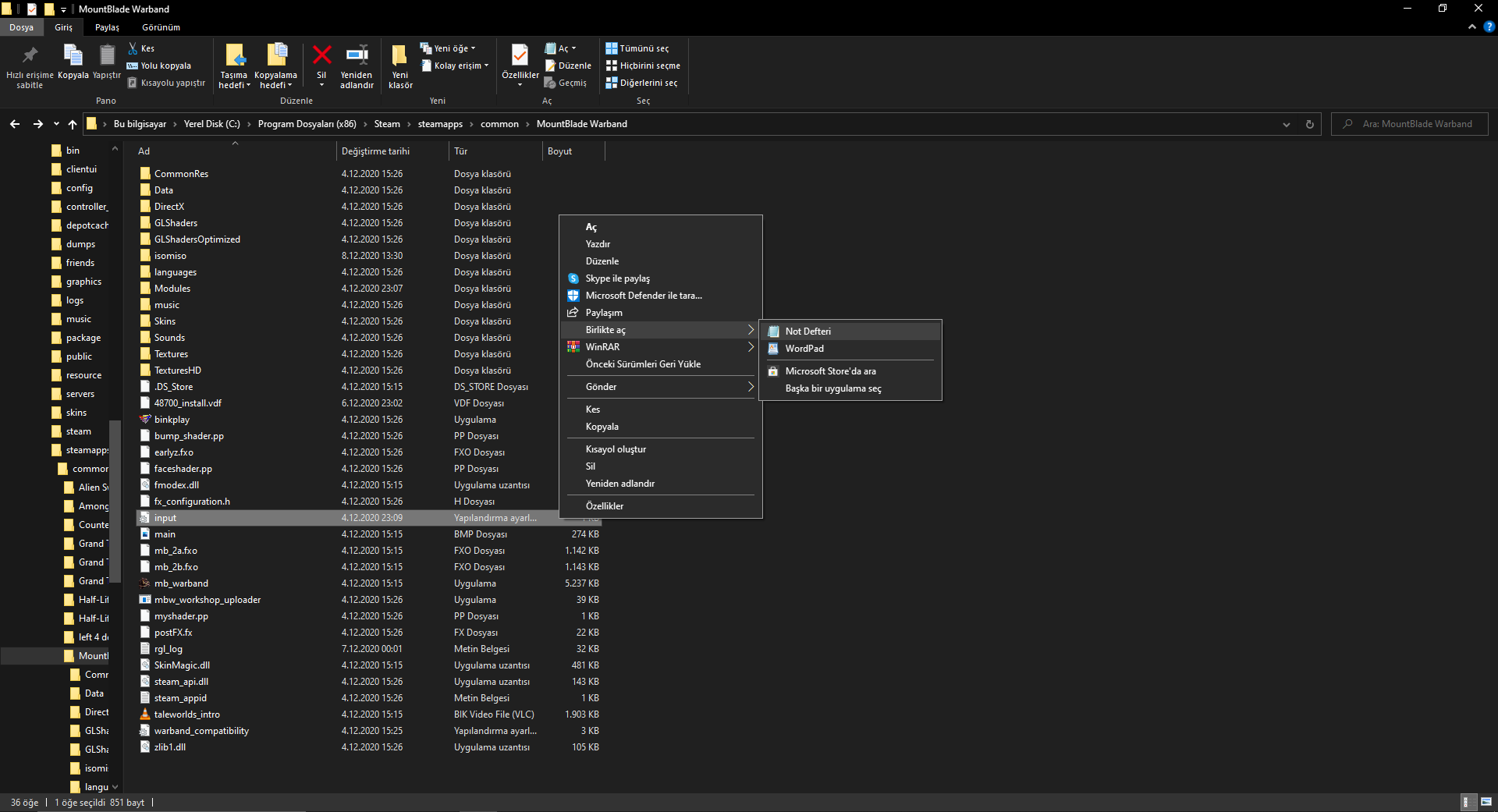Switch to the Paylaş tab

107,27
